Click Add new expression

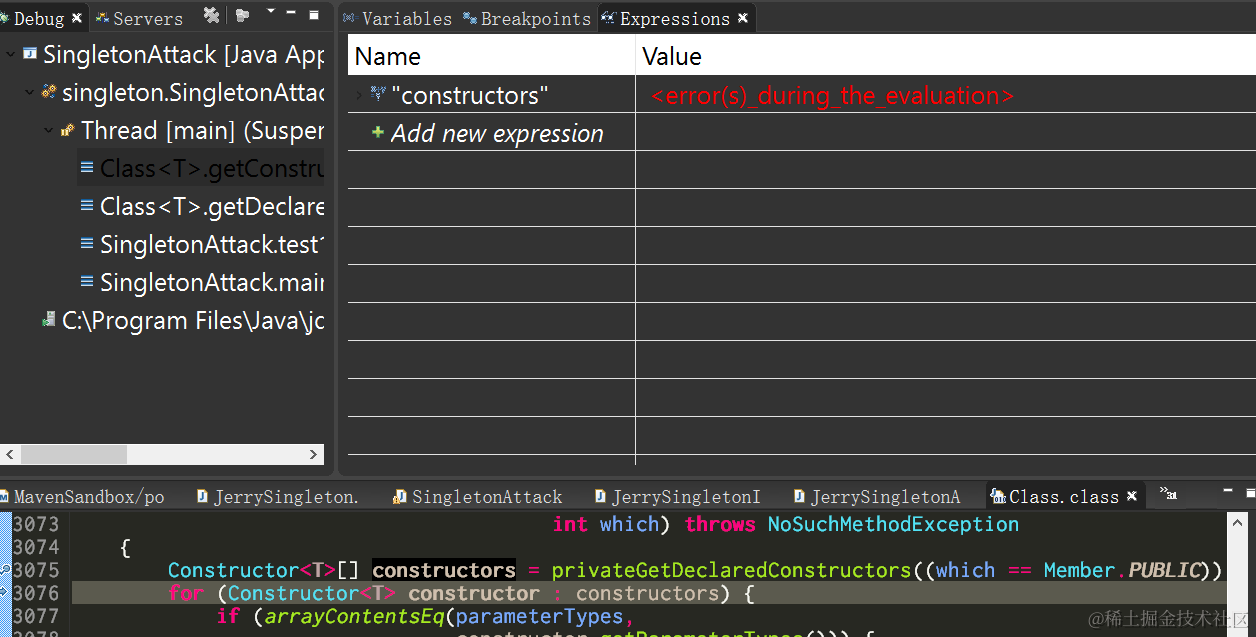(x=497, y=133)
